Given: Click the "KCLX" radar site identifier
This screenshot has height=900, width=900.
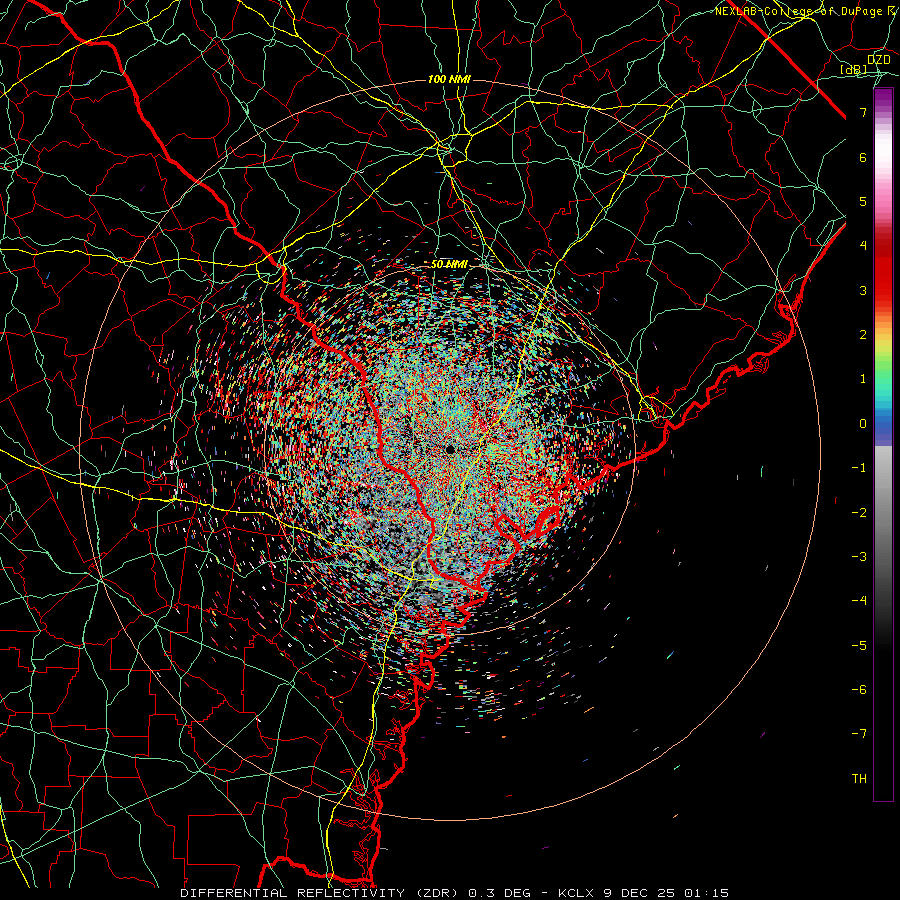Looking at the screenshot, I should click(576, 893).
